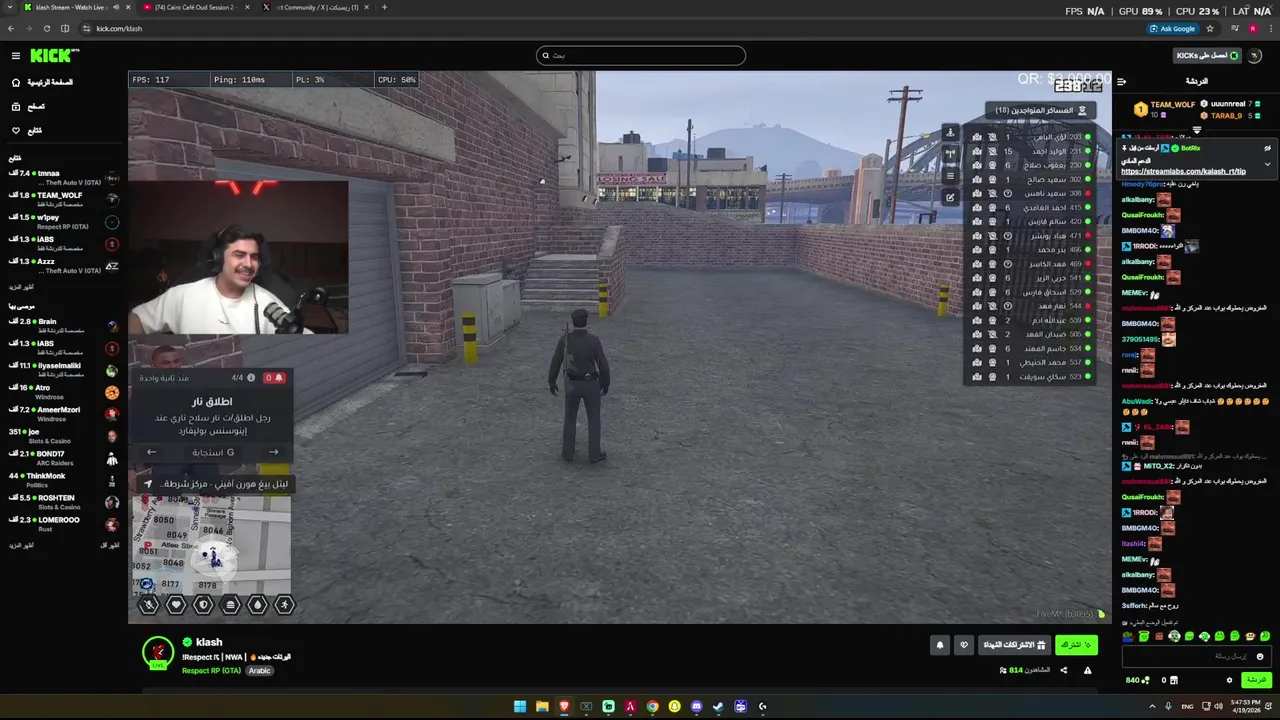
Task: Expand the gift leaderboard
Action: pyautogui.click(x=1197, y=130)
